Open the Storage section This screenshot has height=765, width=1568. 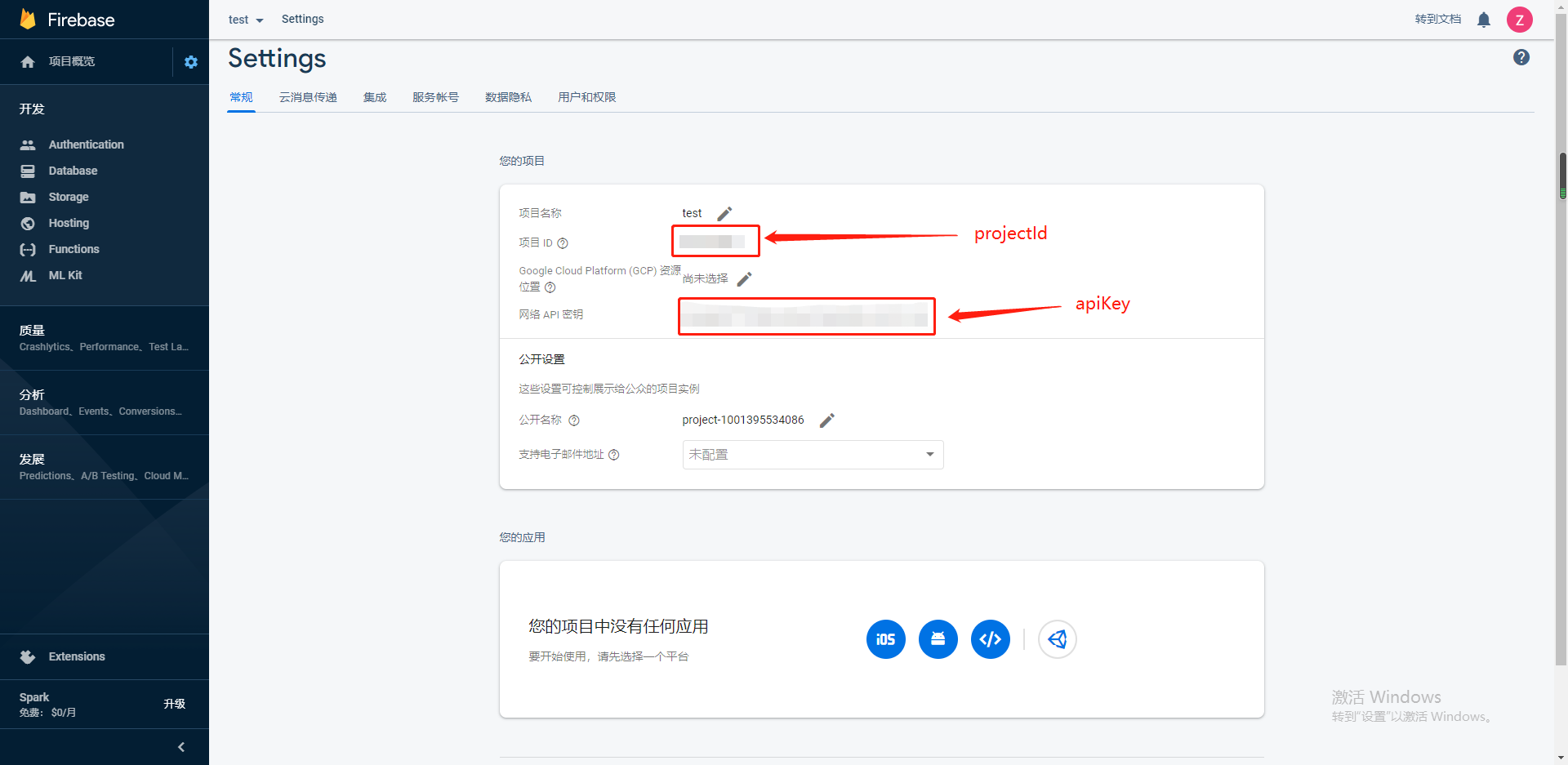click(69, 197)
